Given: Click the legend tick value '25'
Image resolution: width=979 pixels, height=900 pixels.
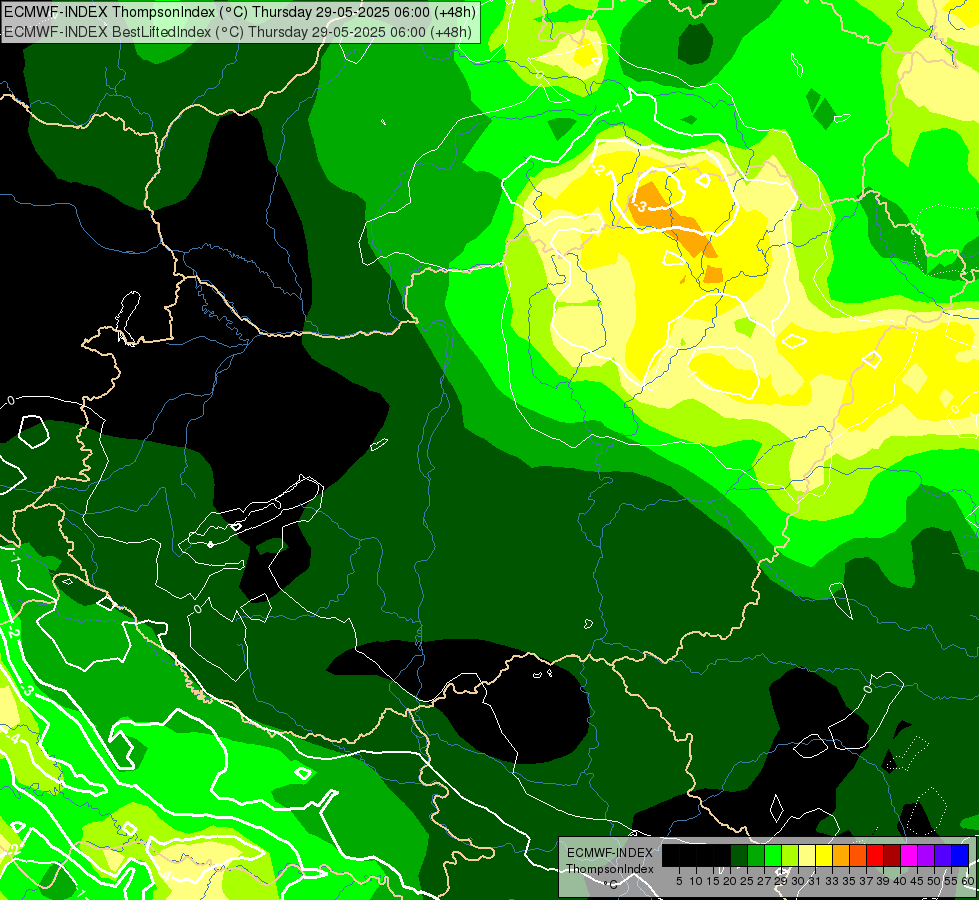Looking at the screenshot, I should pyautogui.click(x=747, y=881).
